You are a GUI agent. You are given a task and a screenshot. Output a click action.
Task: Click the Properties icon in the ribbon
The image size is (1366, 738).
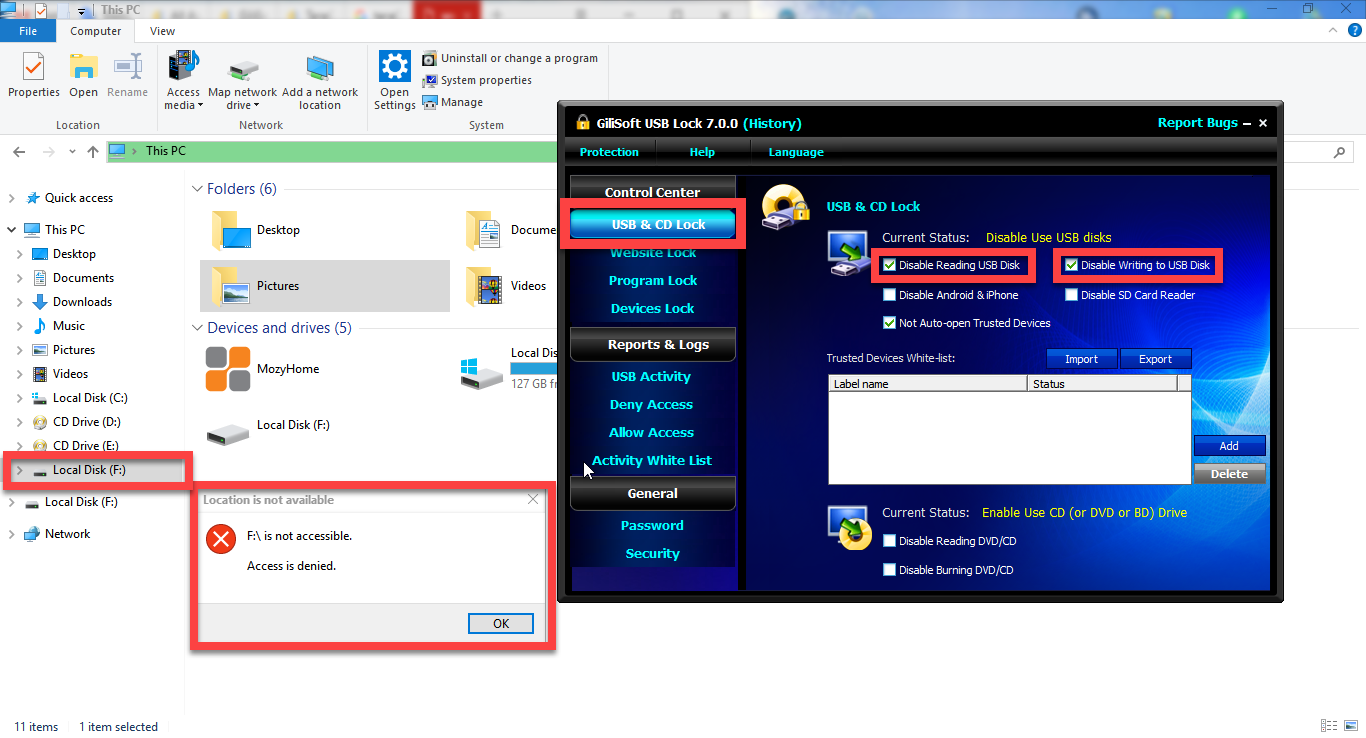pyautogui.click(x=34, y=68)
